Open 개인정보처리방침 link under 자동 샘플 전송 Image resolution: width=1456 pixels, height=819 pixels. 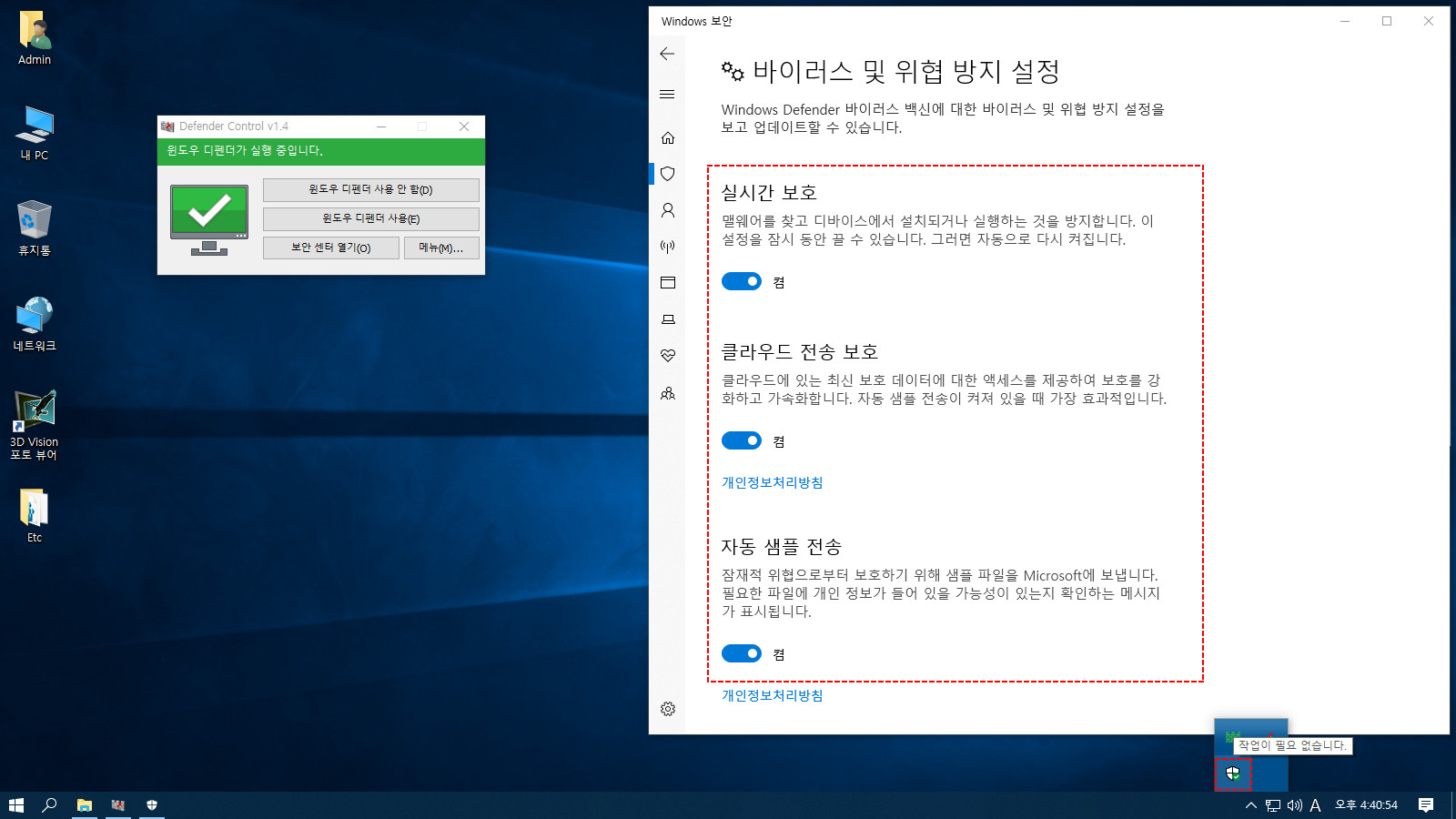tap(772, 695)
